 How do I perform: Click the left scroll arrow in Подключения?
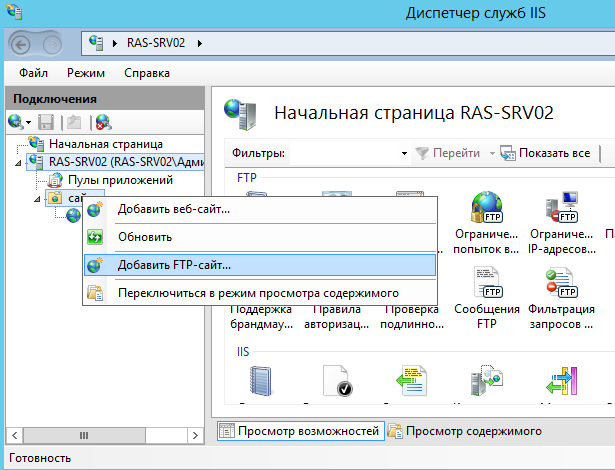15,435
